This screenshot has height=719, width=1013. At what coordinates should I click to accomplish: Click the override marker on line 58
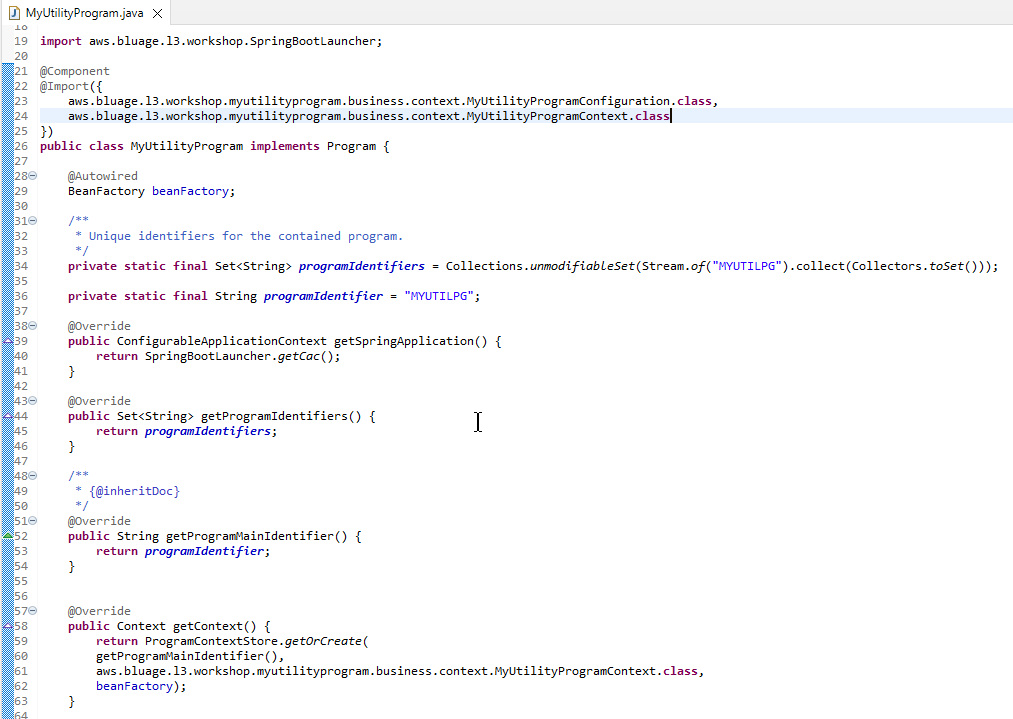coord(8,626)
